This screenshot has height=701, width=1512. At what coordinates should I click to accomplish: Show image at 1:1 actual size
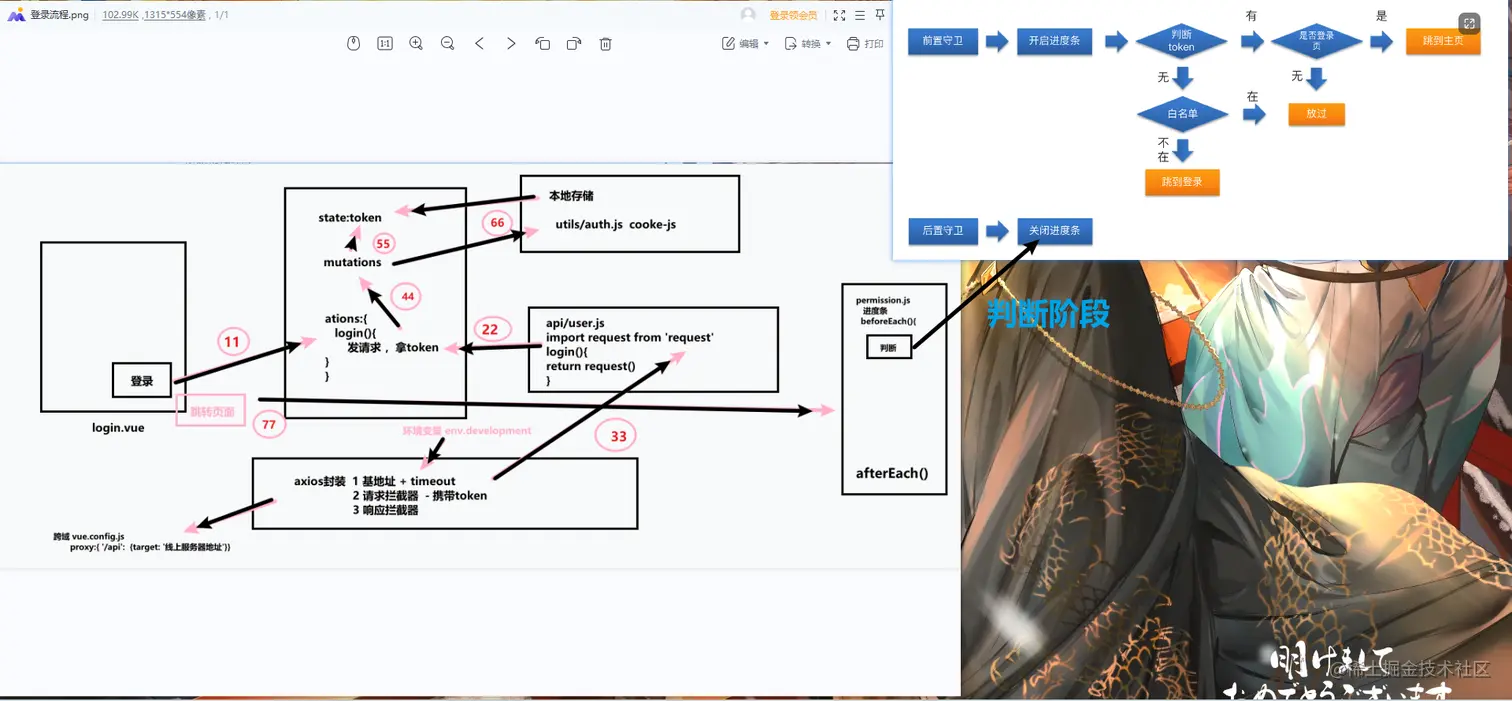[385, 43]
